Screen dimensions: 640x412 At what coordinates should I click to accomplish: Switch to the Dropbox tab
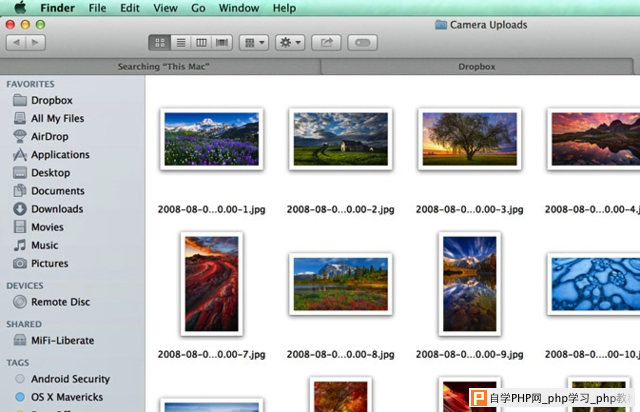(x=477, y=67)
